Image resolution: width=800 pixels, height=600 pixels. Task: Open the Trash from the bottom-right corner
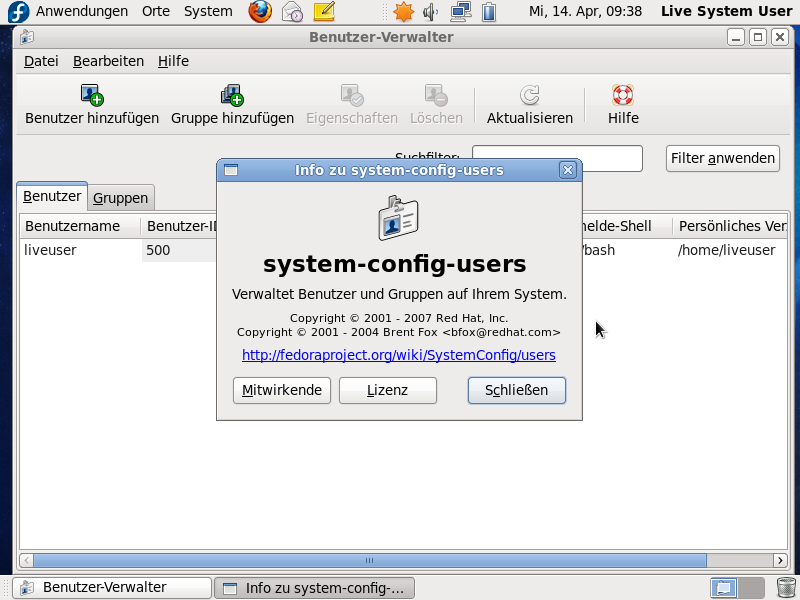point(785,587)
